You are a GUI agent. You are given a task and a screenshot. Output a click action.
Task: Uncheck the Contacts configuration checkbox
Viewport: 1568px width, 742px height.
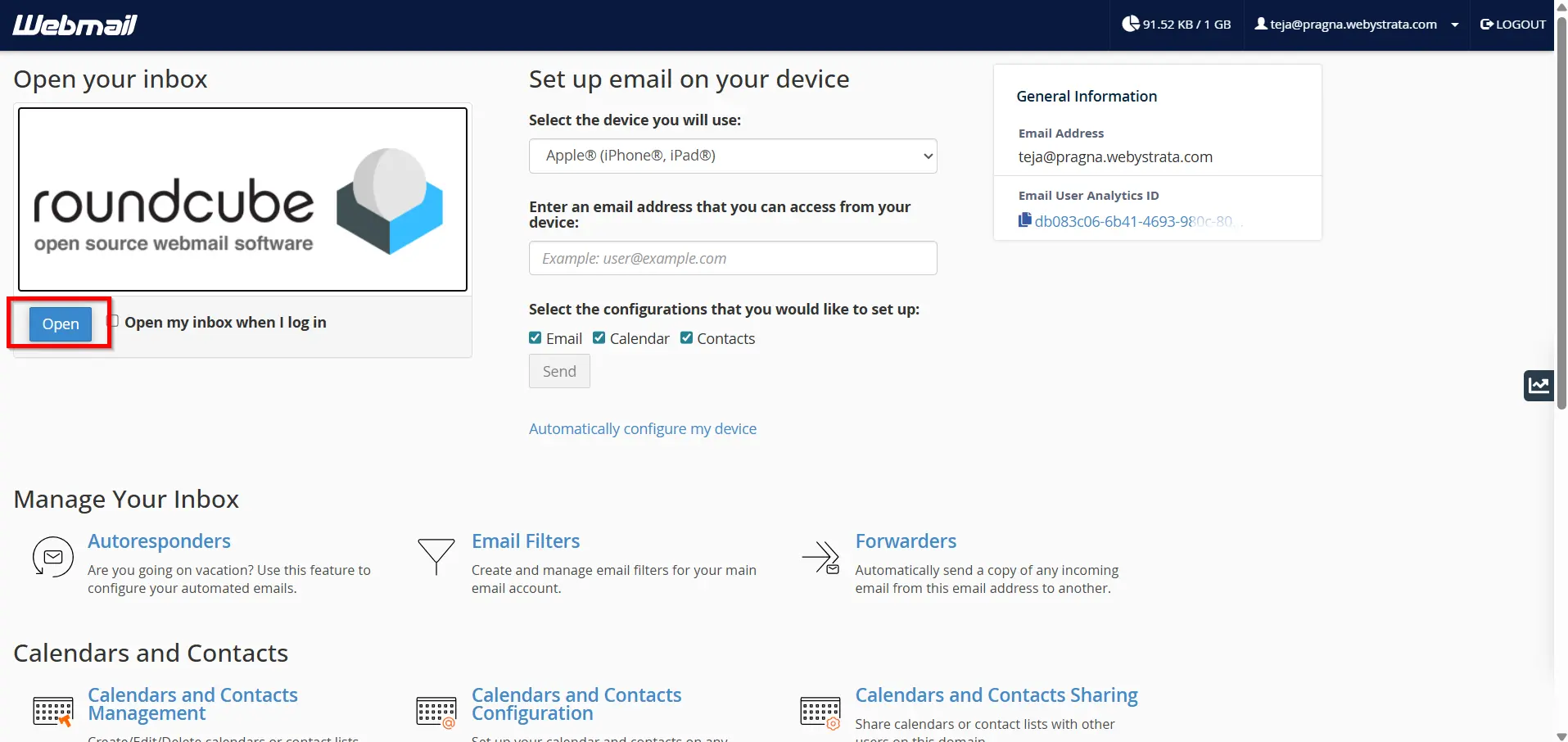[x=687, y=338]
